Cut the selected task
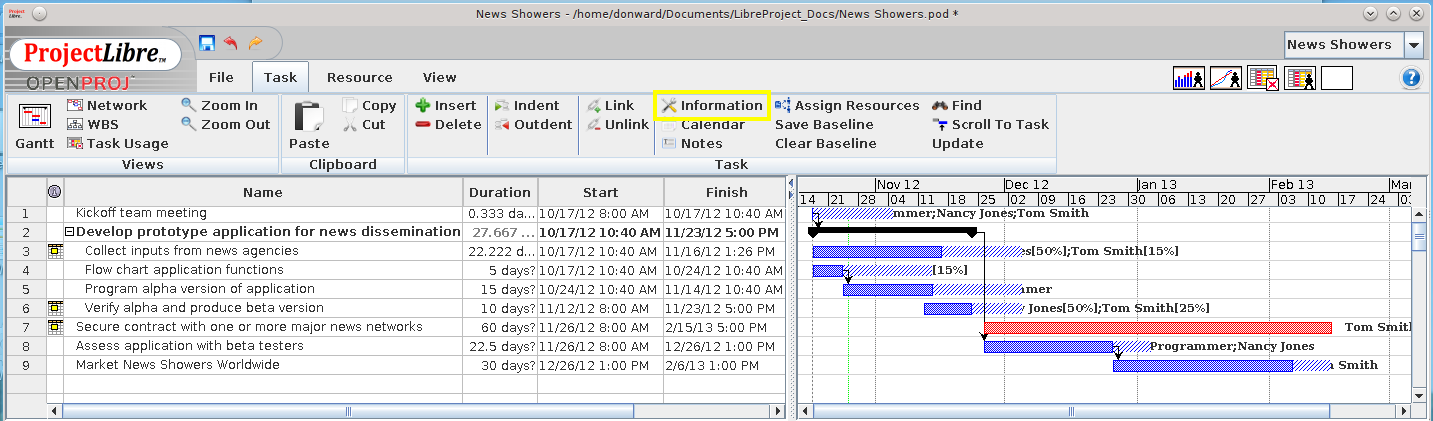Image resolution: width=1433 pixels, height=421 pixels. 364,124
